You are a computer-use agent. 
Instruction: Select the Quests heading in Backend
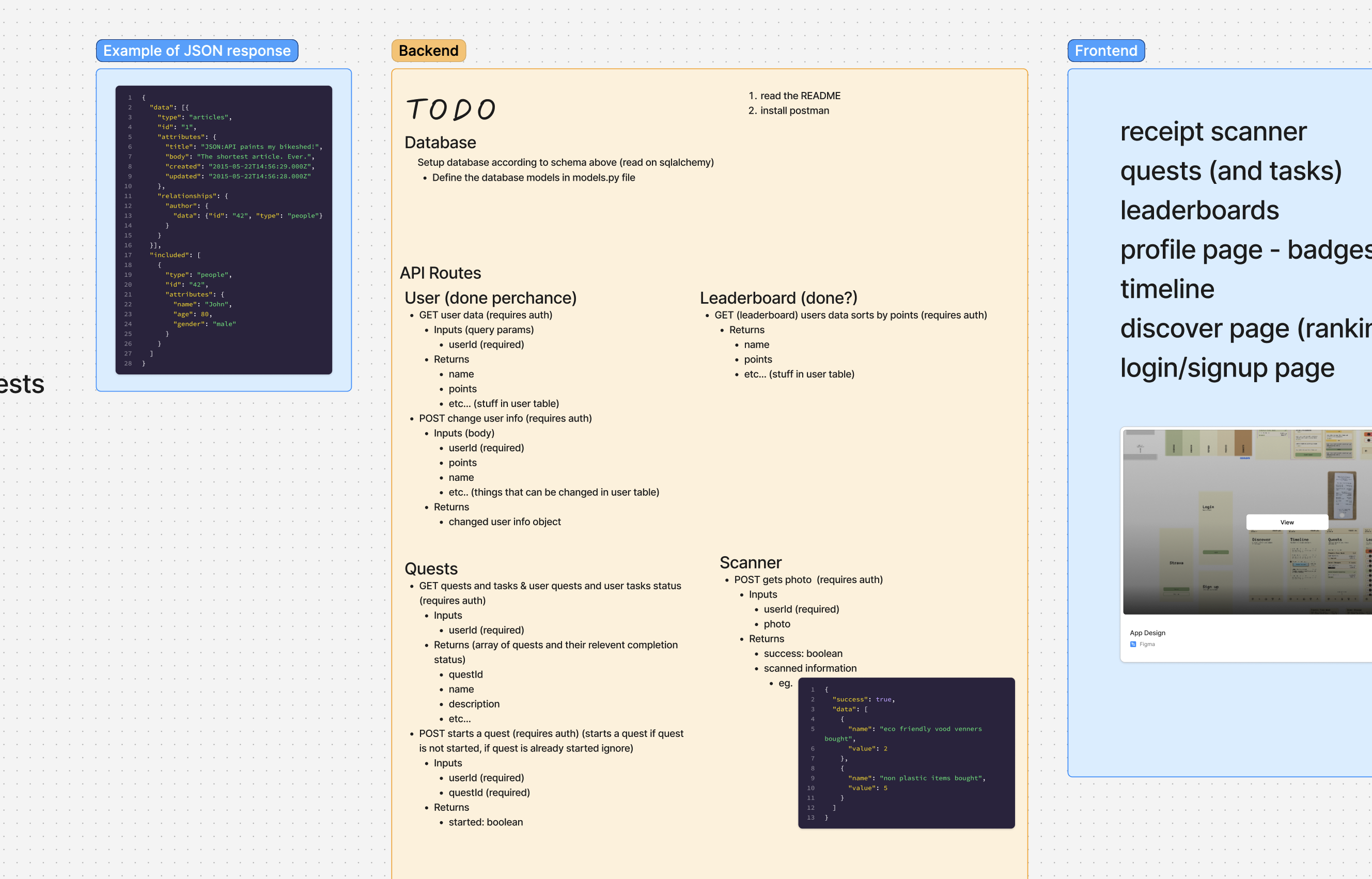(431, 569)
